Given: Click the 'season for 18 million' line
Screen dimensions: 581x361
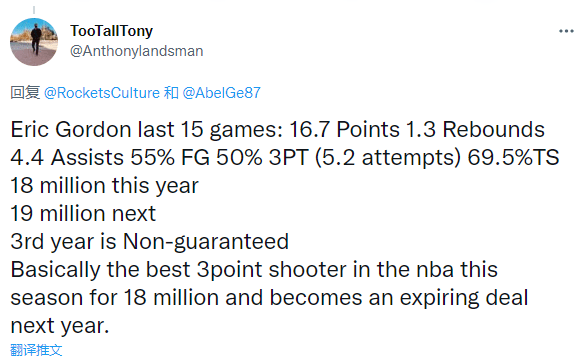Looking at the screenshot, I should pyautogui.click(x=269, y=298).
